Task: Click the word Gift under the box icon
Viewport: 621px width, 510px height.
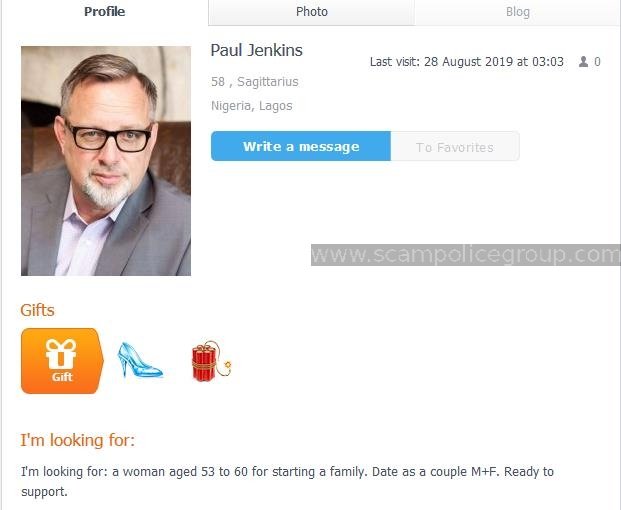Action: point(62,377)
